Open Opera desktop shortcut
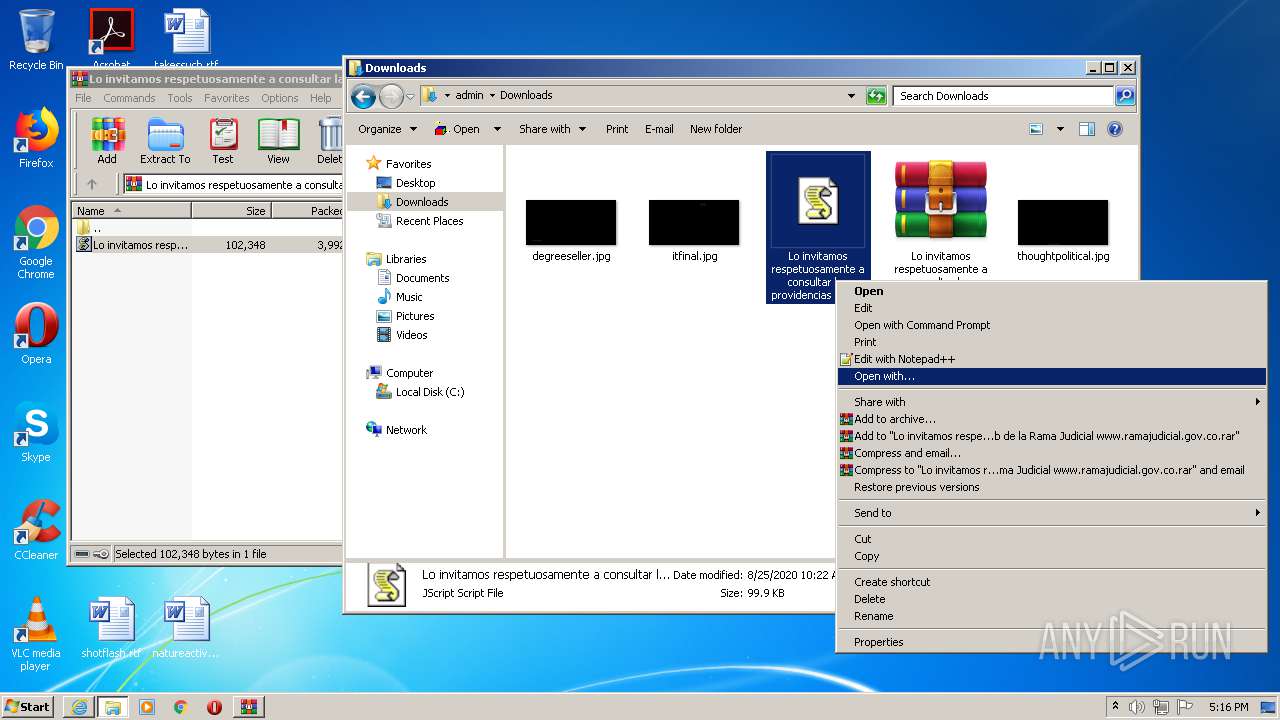Image resolution: width=1280 pixels, height=720 pixels. click(36, 333)
